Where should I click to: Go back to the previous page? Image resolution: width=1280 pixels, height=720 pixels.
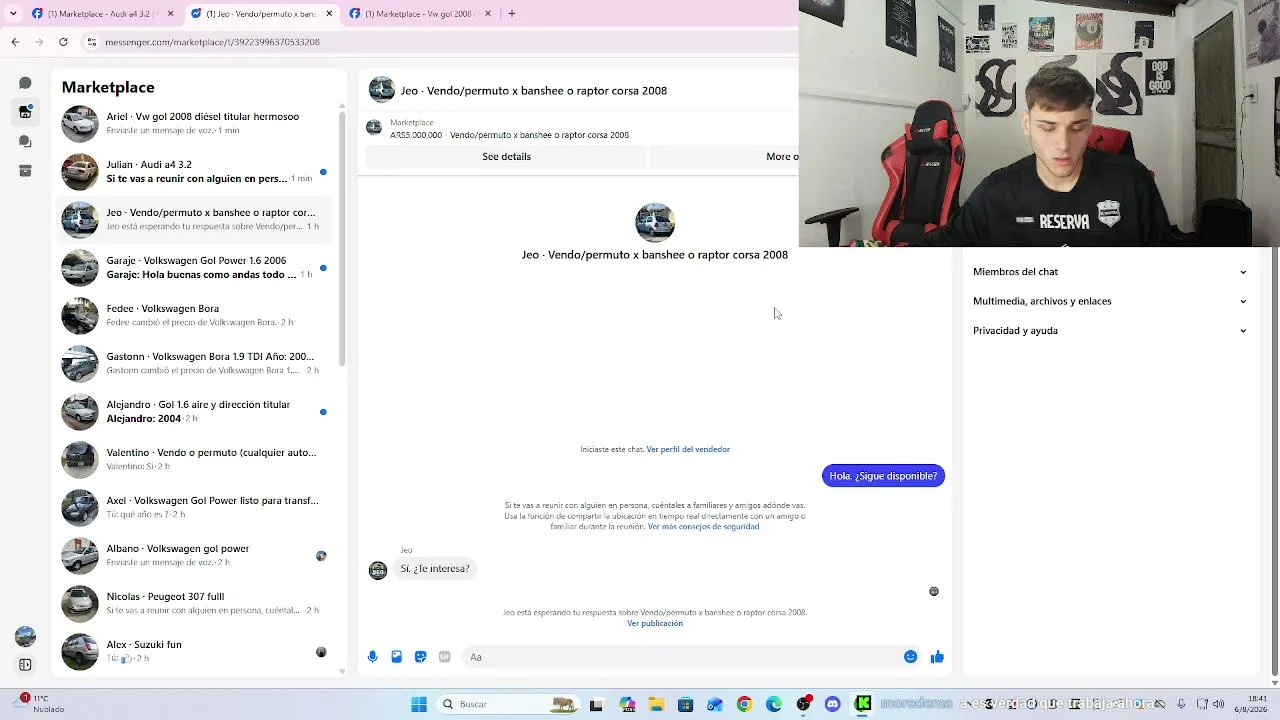point(15,42)
